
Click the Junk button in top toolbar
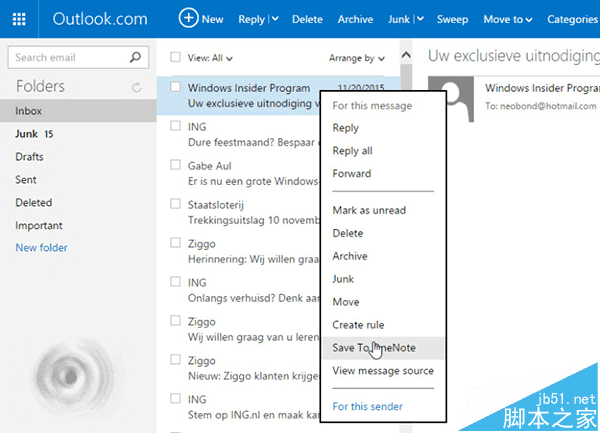click(x=399, y=20)
